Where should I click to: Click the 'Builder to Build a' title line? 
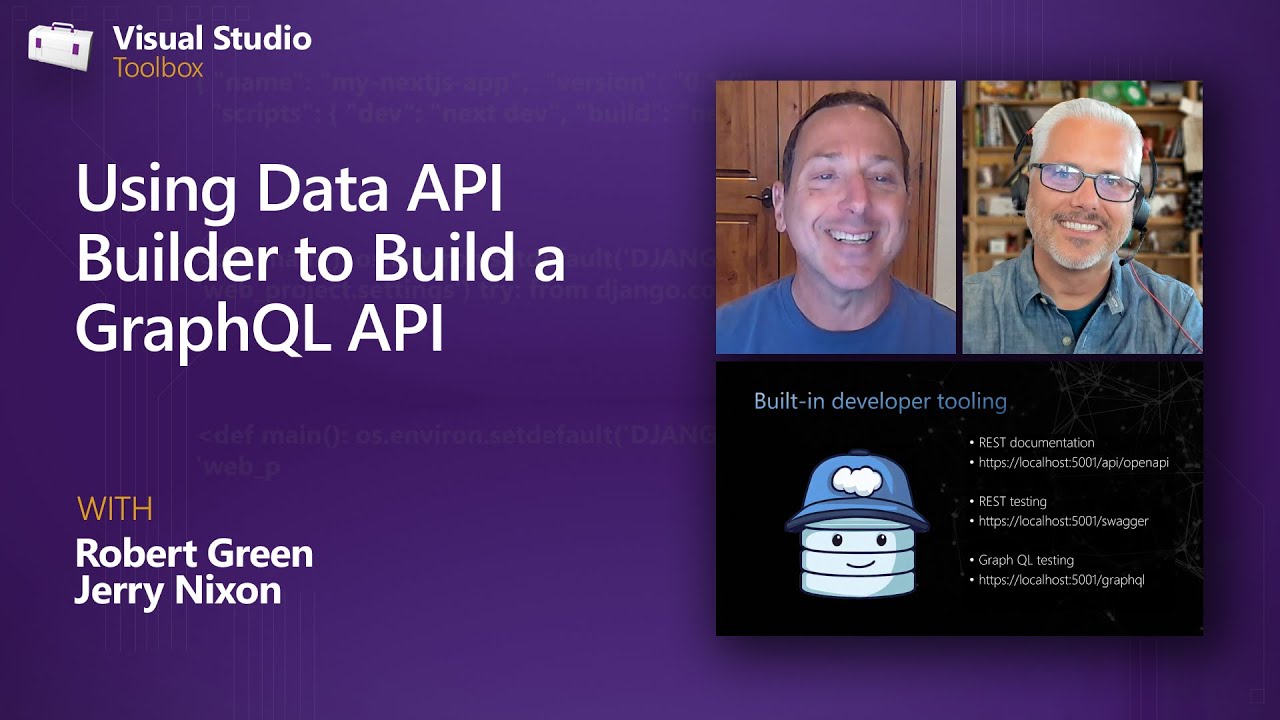pos(320,258)
